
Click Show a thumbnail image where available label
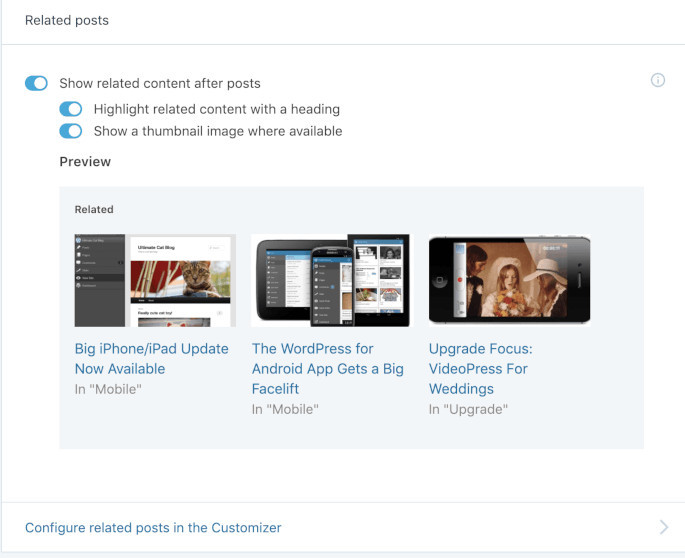218,131
